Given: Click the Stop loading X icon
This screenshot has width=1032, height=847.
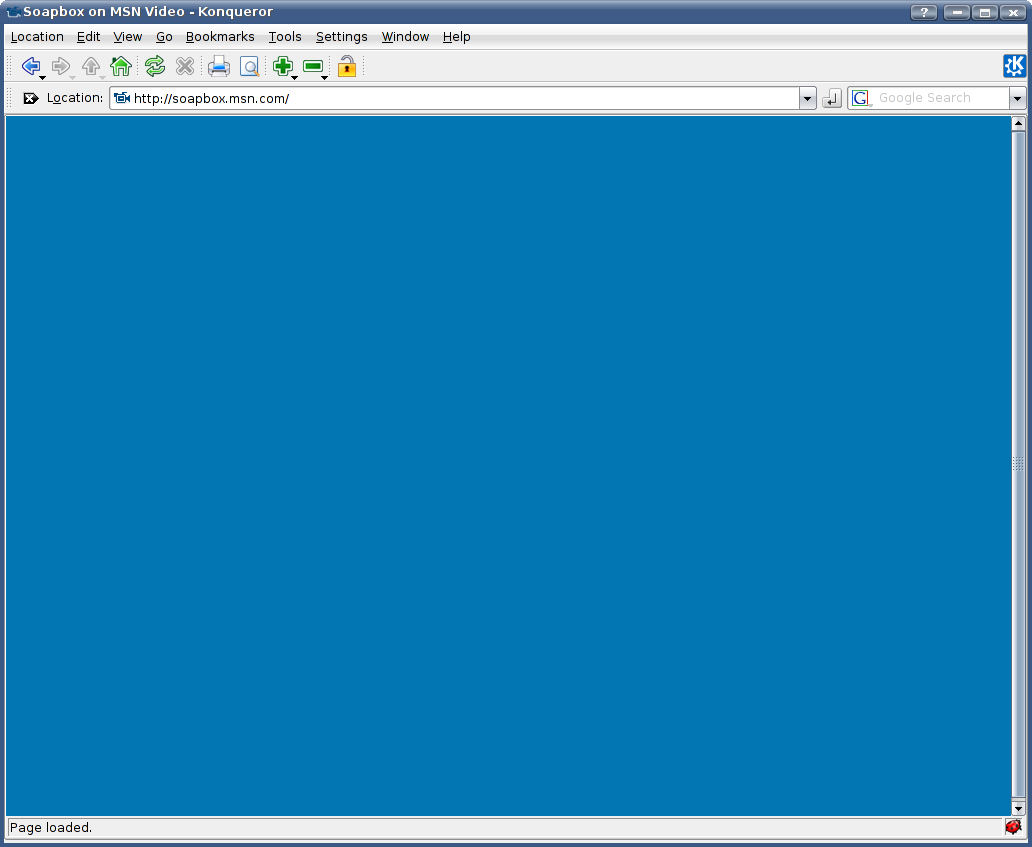Looking at the screenshot, I should 185,66.
